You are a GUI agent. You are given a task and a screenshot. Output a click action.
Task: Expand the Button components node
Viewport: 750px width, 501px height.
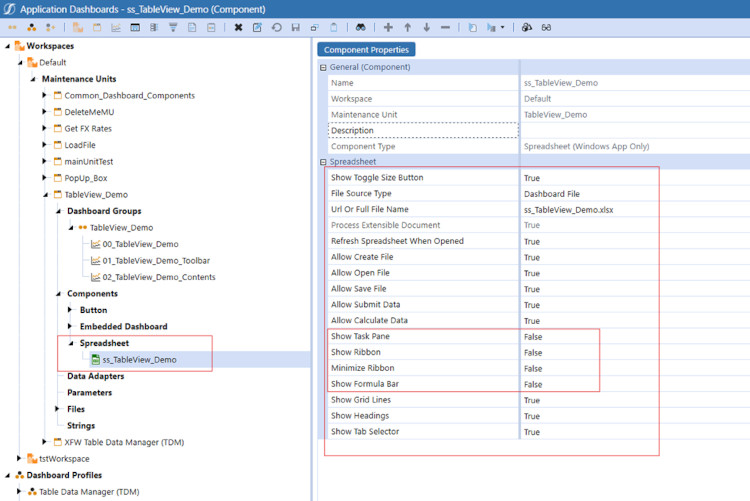[70, 310]
